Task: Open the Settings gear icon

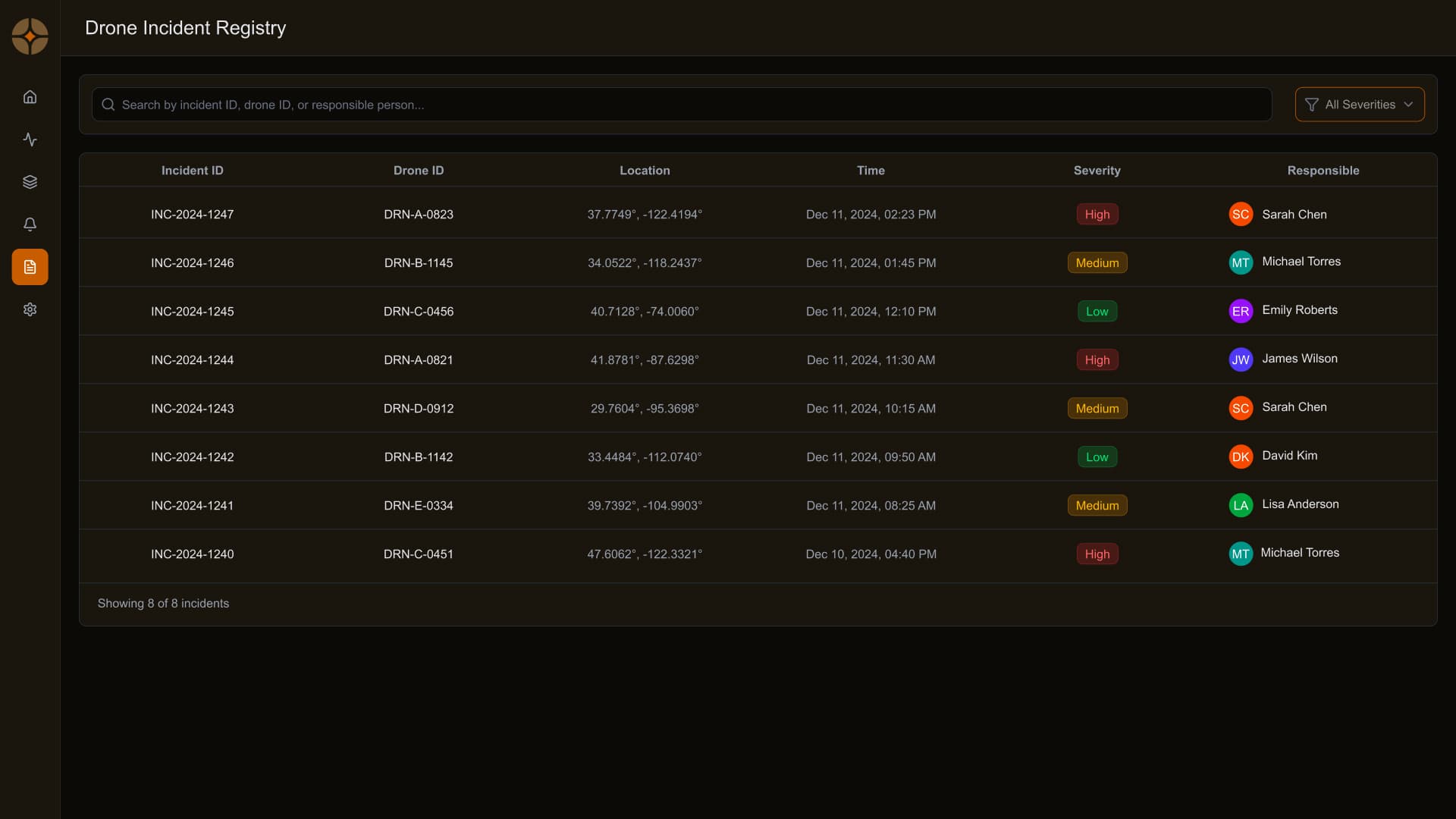Action: tap(30, 309)
